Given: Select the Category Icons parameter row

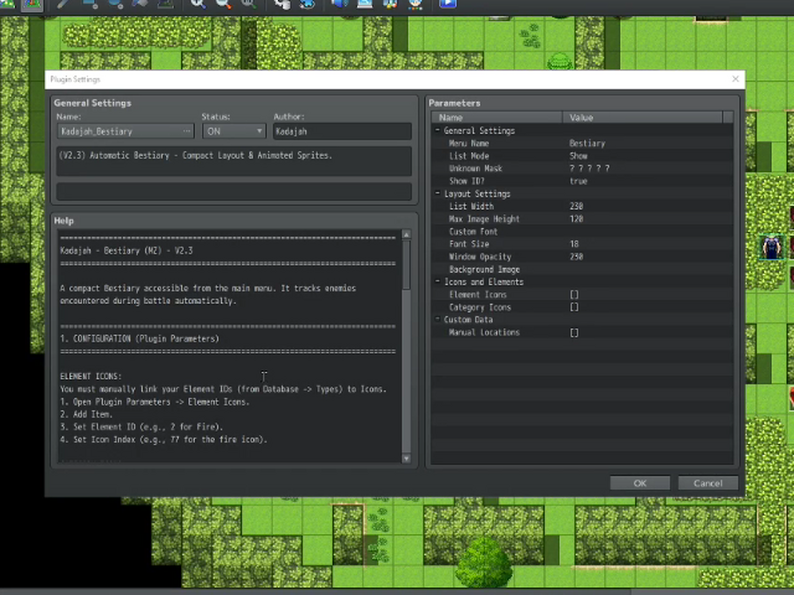Looking at the screenshot, I should point(582,307).
